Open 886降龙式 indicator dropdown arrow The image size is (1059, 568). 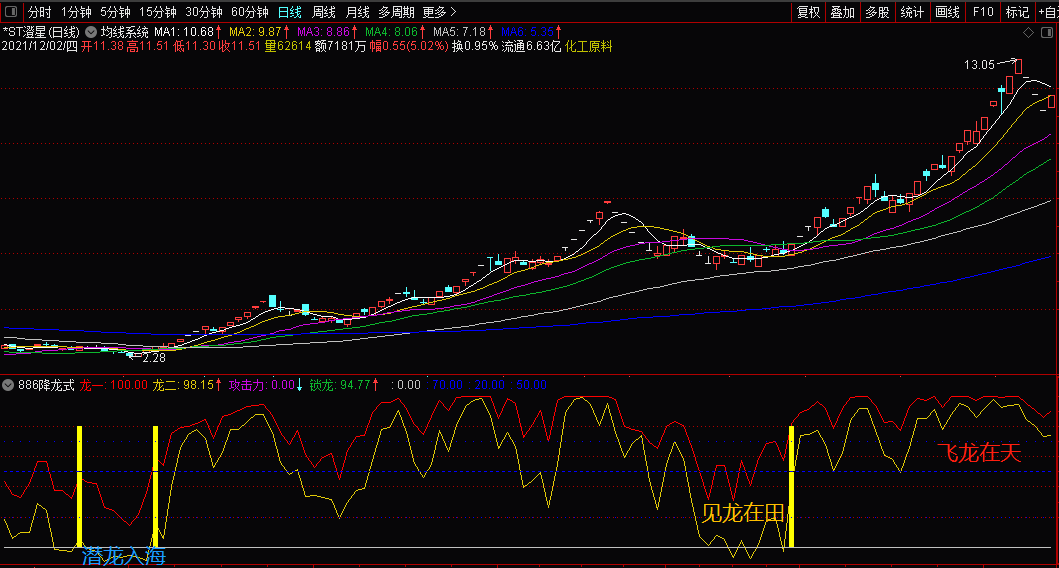[8, 385]
